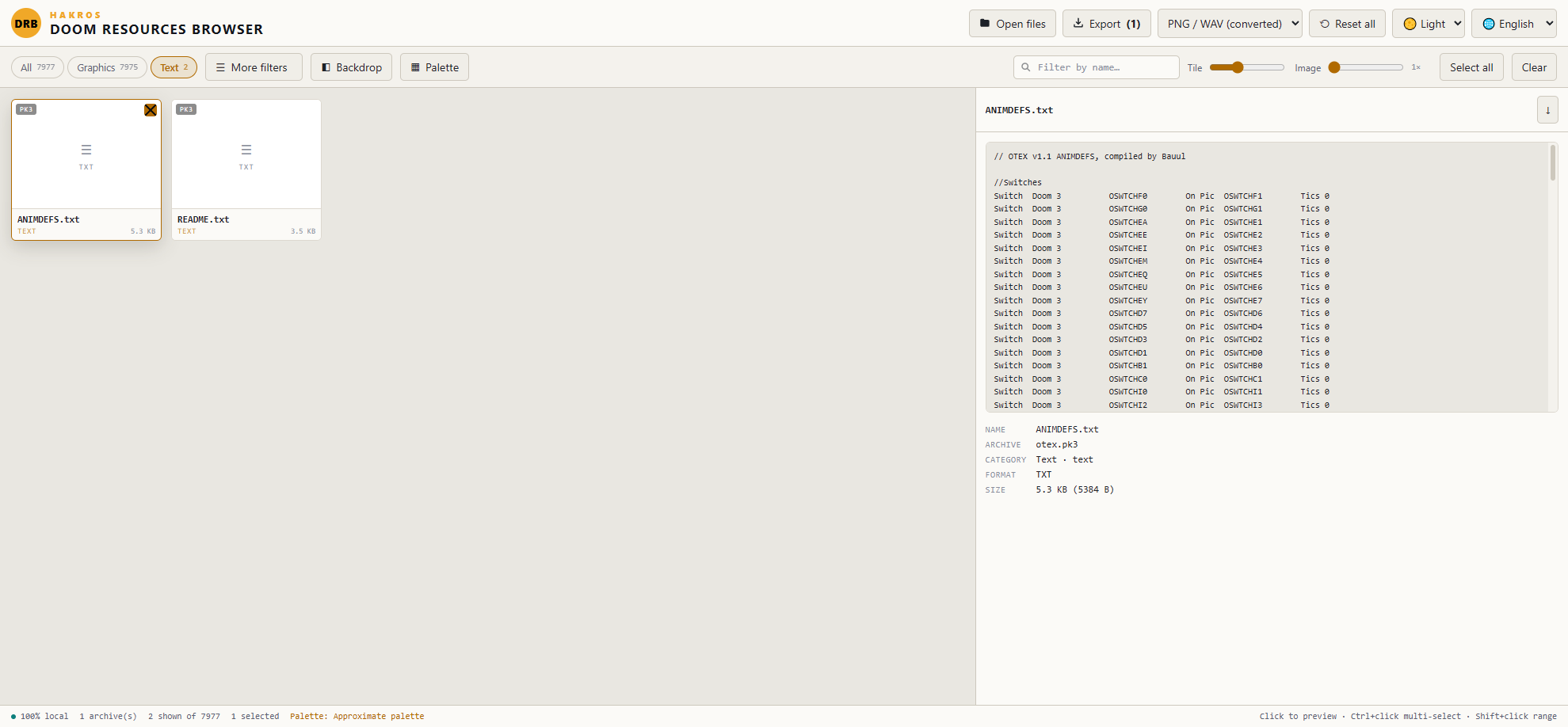Click the '2 shown of 7977' status entry
The width and height of the screenshot is (1568, 727).
click(x=184, y=716)
